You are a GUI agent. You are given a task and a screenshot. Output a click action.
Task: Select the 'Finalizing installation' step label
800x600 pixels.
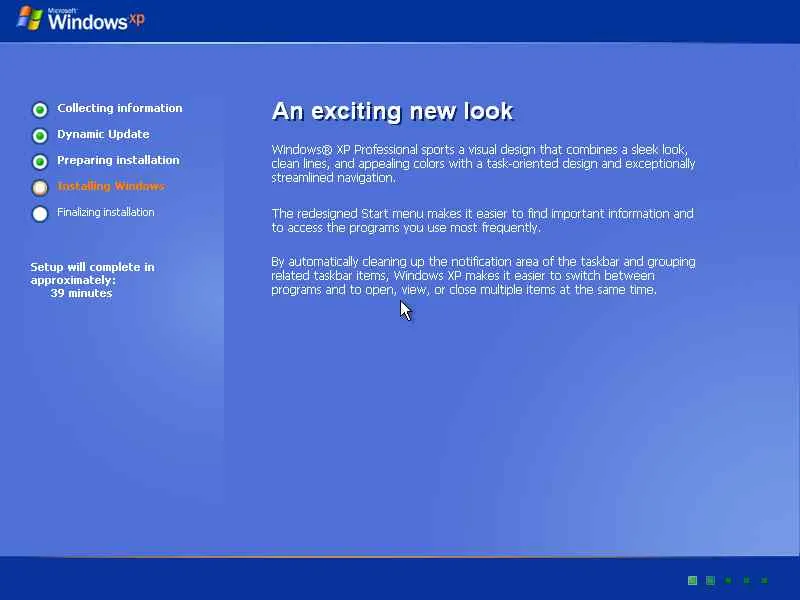pyautogui.click(x=106, y=212)
